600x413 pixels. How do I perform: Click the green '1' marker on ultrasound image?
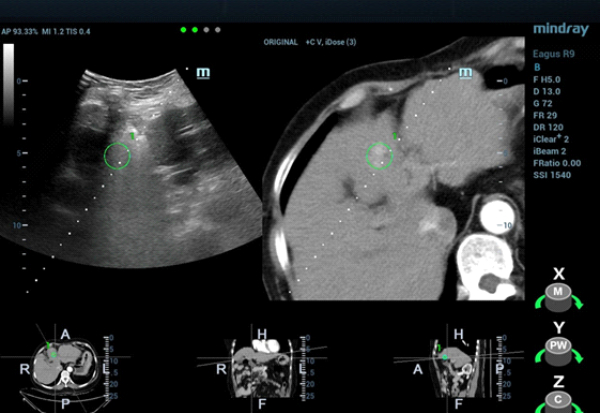(132, 135)
